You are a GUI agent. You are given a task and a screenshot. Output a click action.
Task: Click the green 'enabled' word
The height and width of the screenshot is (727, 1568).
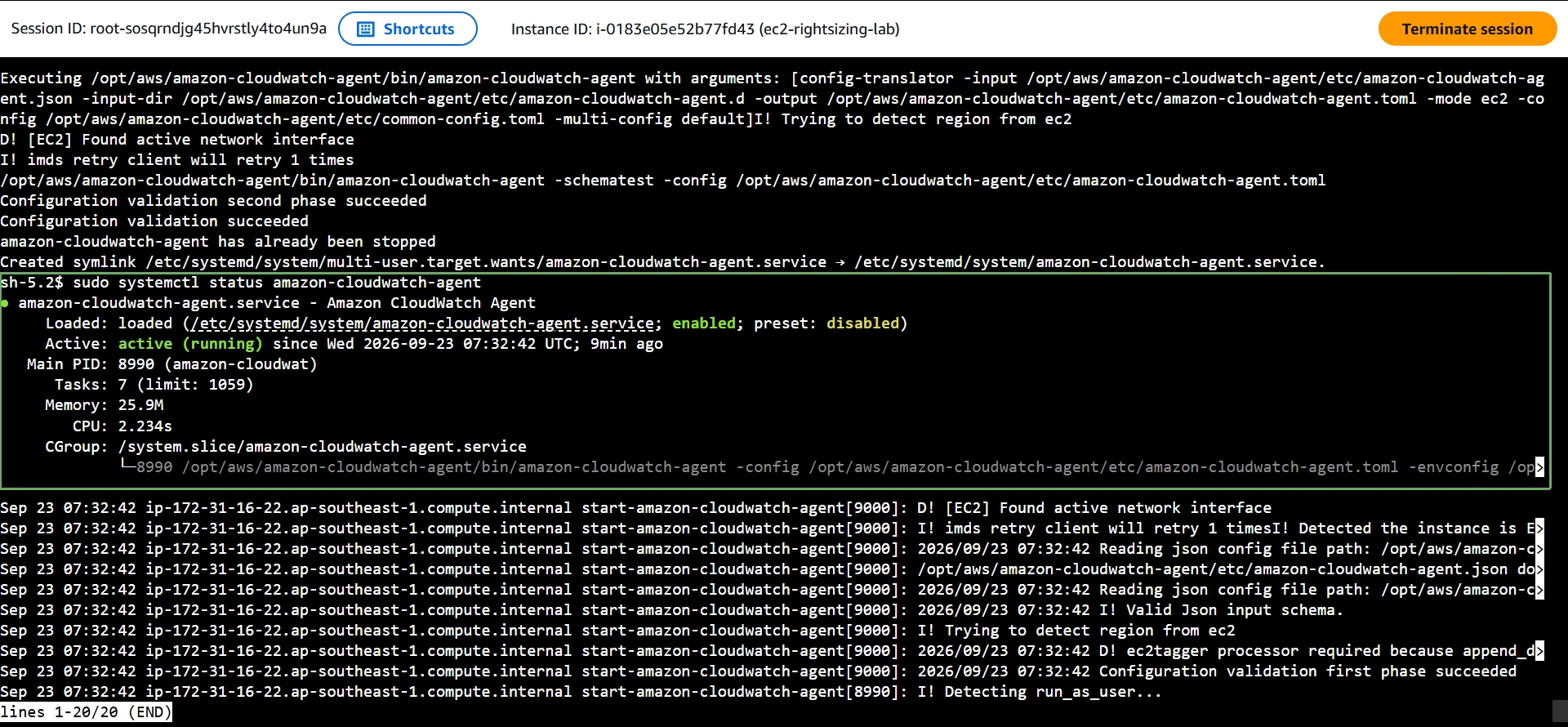704,323
